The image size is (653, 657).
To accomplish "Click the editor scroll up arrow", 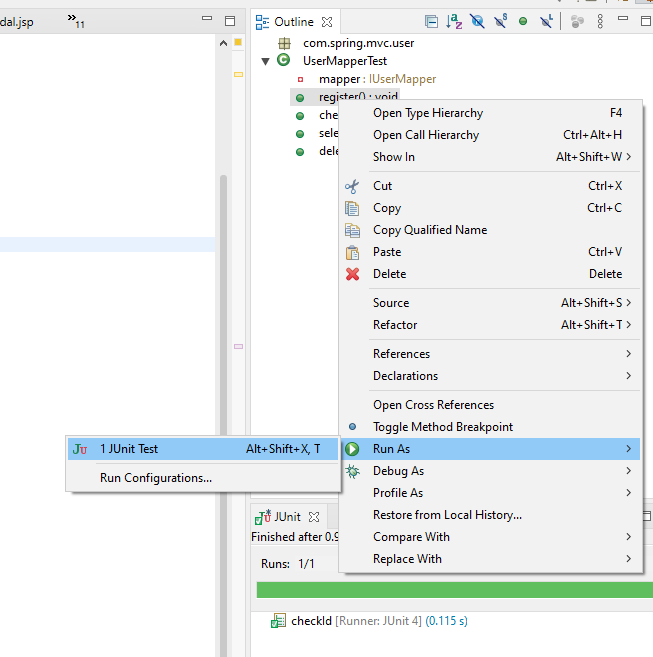I will coord(223,43).
